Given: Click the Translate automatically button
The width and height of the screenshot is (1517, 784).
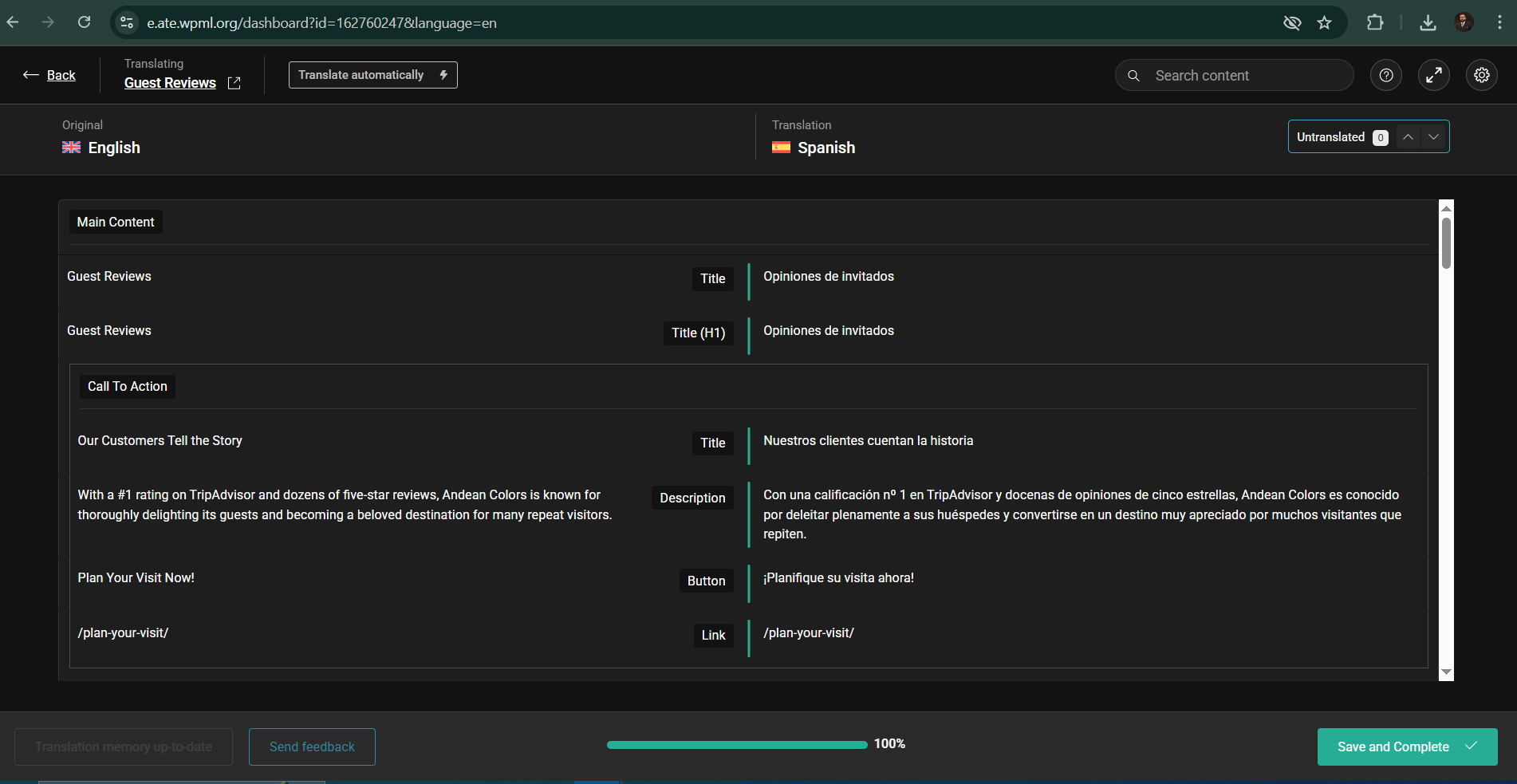Looking at the screenshot, I should [x=372, y=75].
